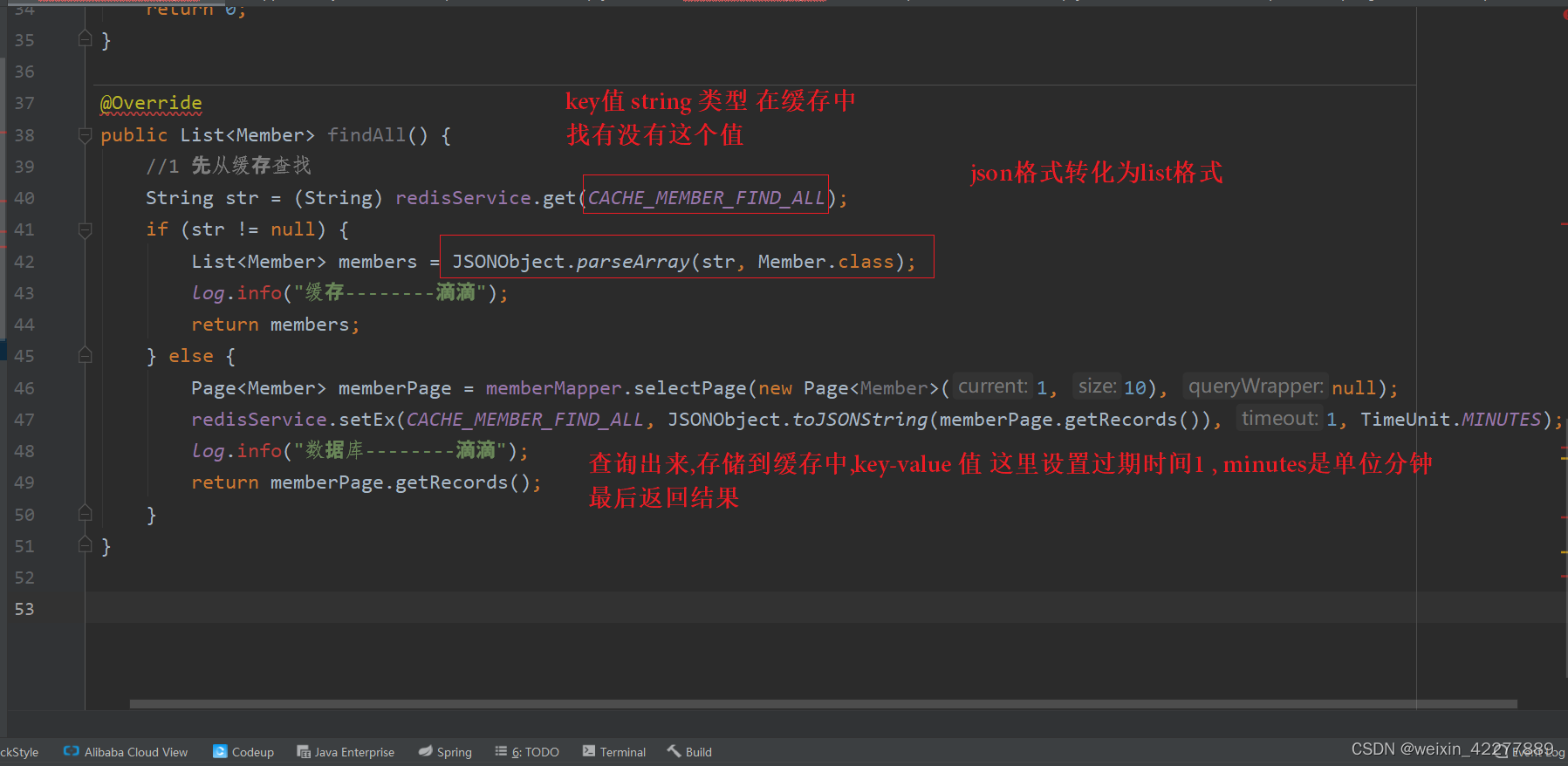Click TimeUnit.MINUTES constant
Image resolution: width=1568 pixels, height=766 pixels.
pyautogui.click(x=1451, y=420)
